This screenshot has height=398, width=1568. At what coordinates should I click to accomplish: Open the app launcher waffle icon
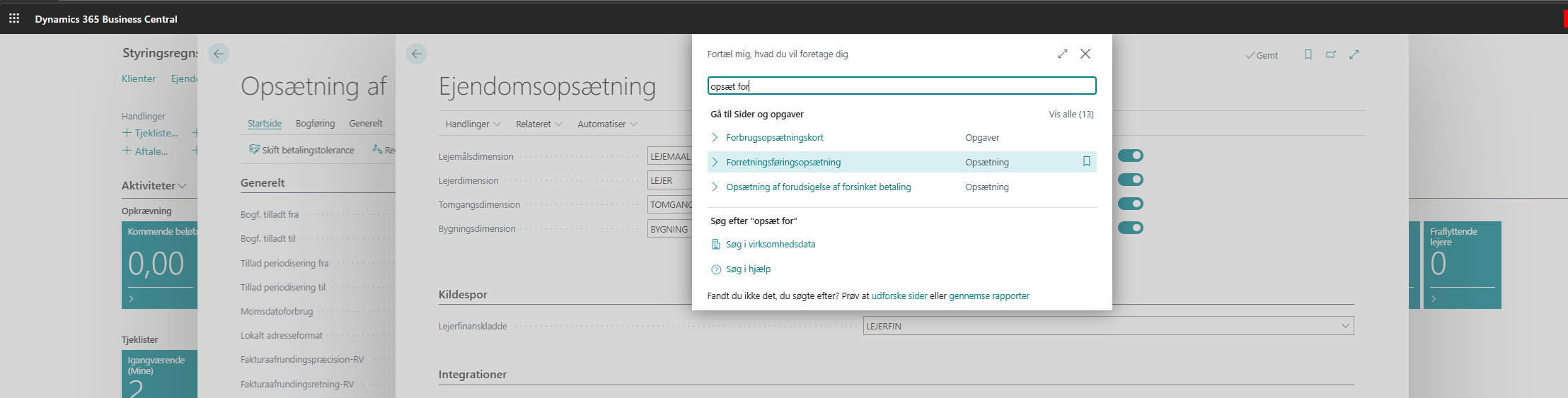[14, 18]
